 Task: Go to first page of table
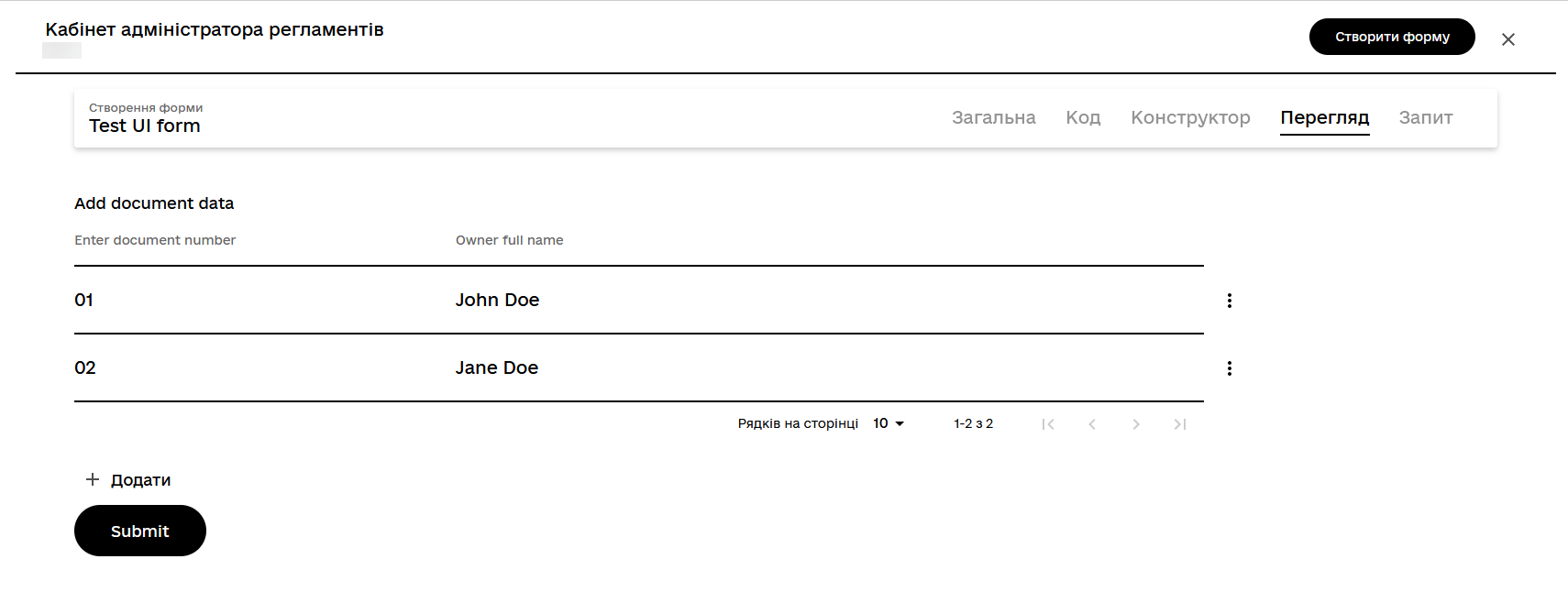[1048, 424]
